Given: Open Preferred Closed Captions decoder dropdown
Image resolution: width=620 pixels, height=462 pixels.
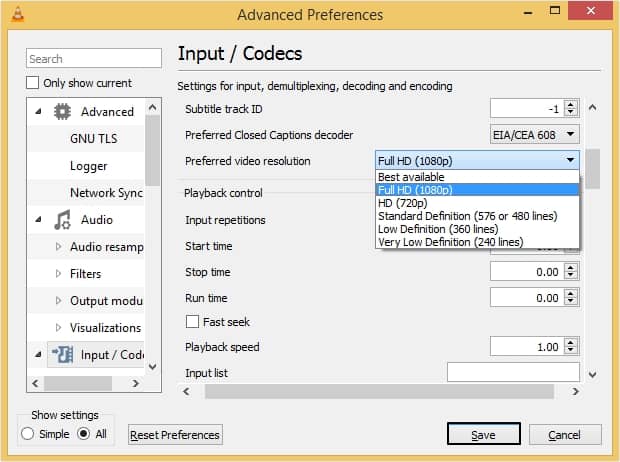Looking at the screenshot, I should (535, 134).
